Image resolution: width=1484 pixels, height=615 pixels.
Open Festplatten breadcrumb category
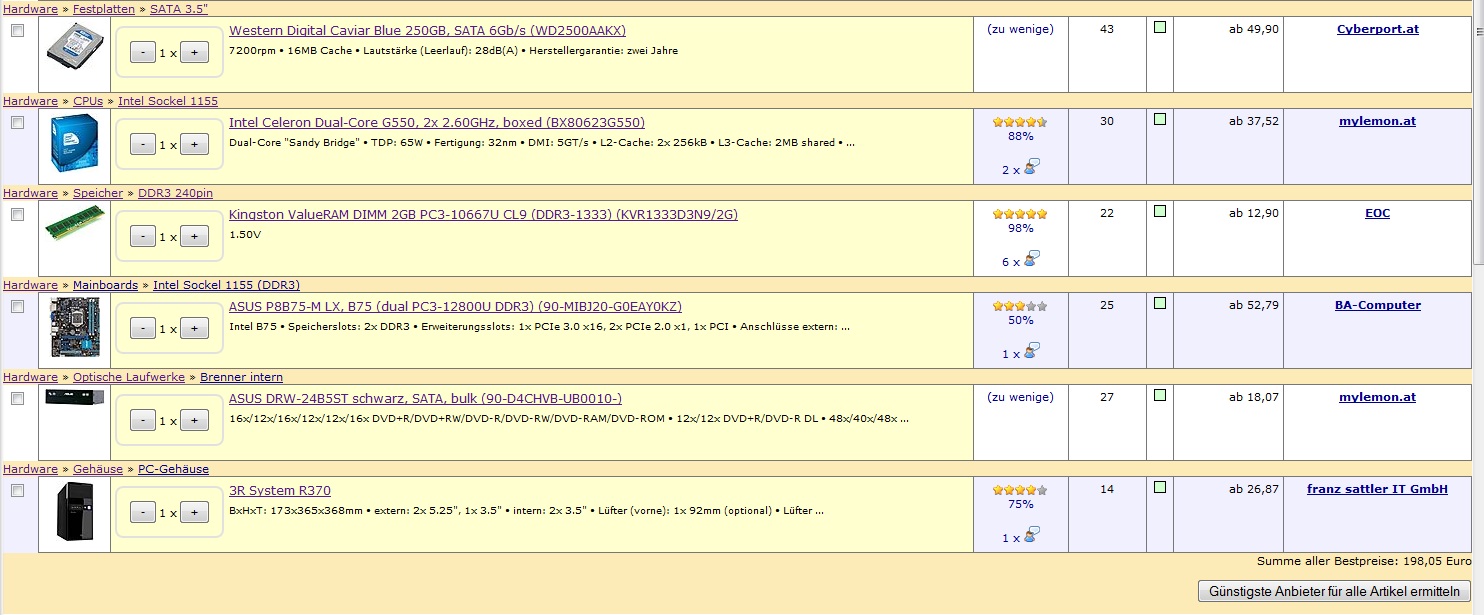point(104,9)
